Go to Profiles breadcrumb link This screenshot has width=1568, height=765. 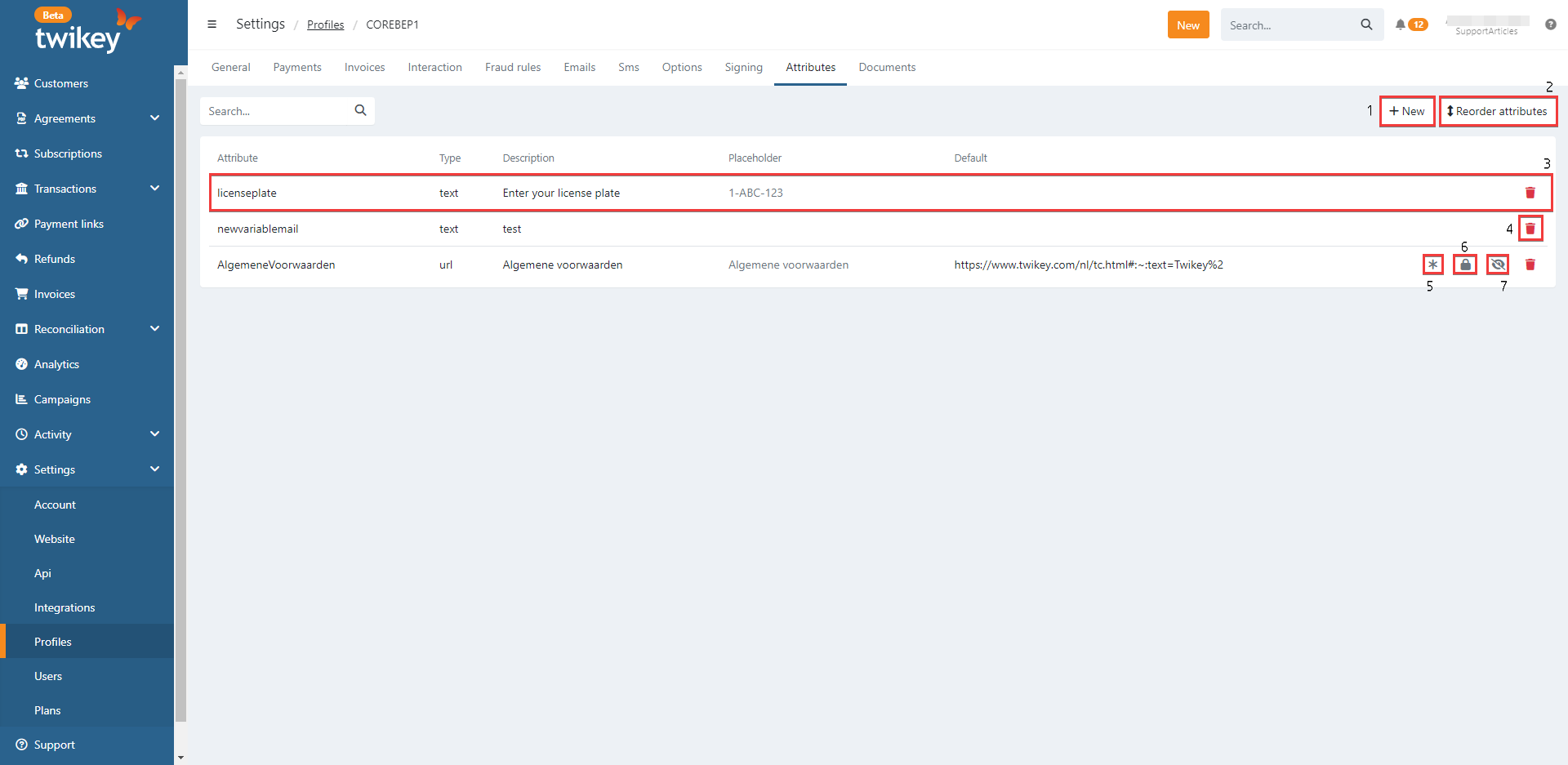coord(325,24)
